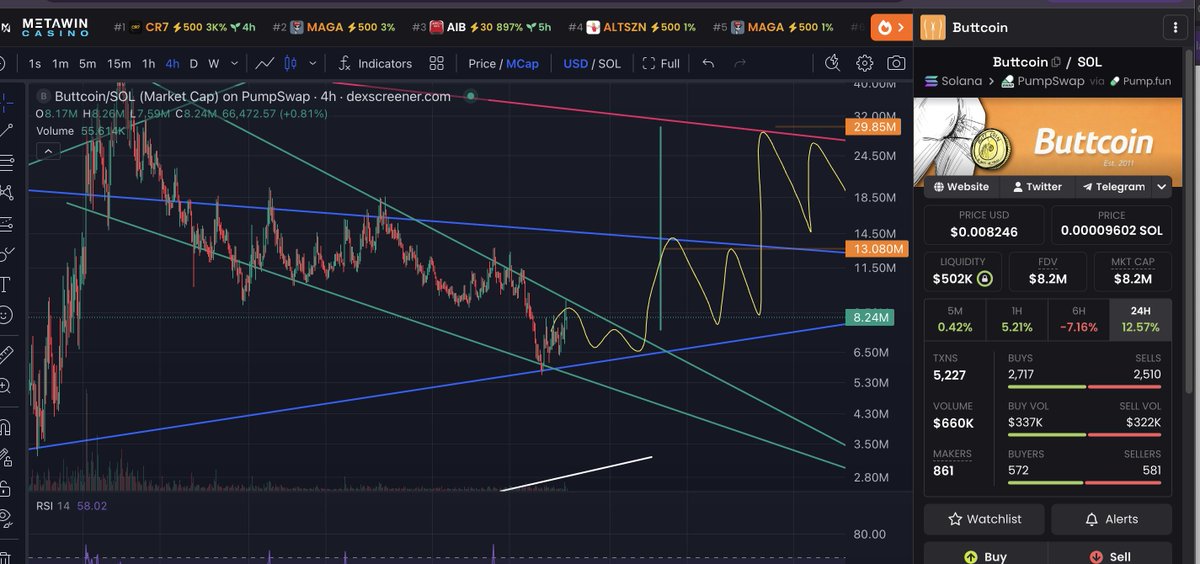The image size is (1200, 564).
Task: Expand the social links dropdown arrow
Action: (x=1162, y=186)
